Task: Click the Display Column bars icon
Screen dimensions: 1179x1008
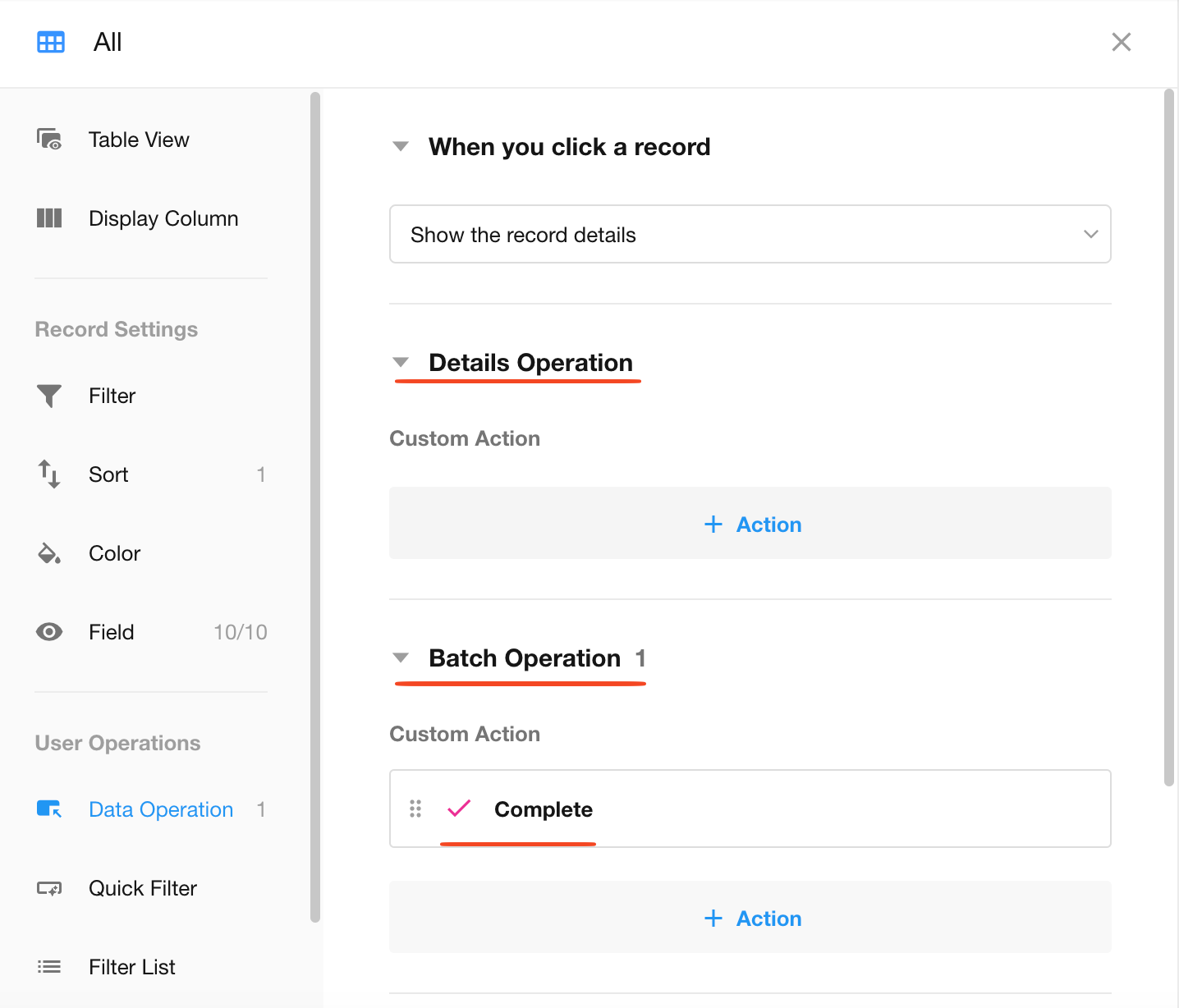Action: tap(49, 218)
